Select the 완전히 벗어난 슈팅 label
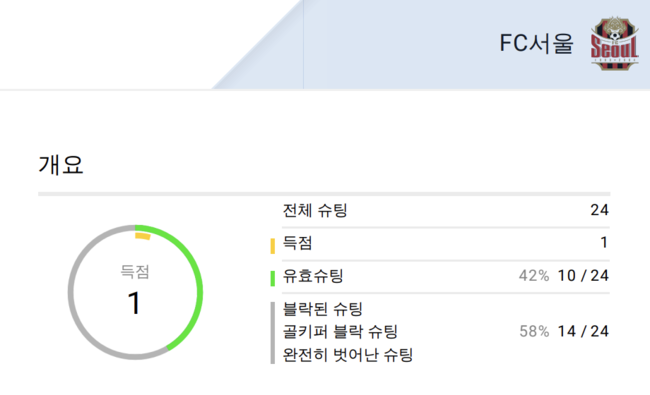Screen dimensions: 650x395 pyautogui.click(x=347, y=355)
